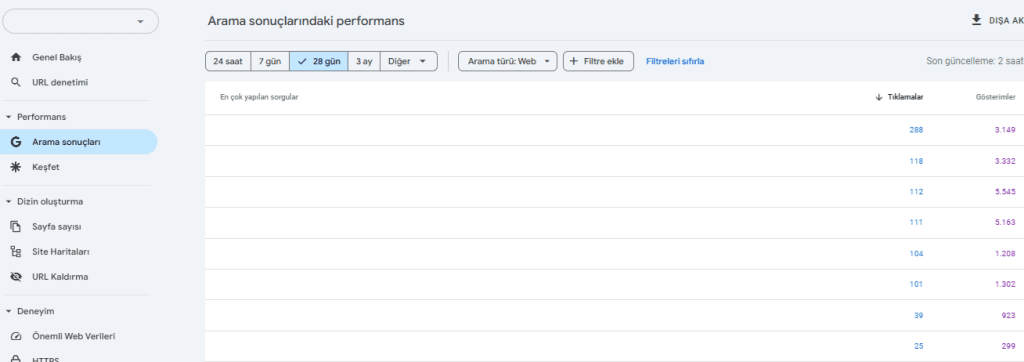This screenshot has height=362, width=1024.
Task: Open the property selector dropdown
Action: (x=80, y=22)
